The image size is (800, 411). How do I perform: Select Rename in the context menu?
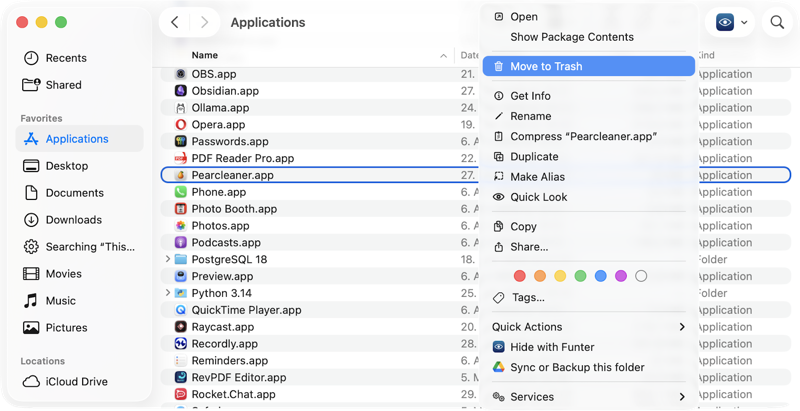(531, 116)
